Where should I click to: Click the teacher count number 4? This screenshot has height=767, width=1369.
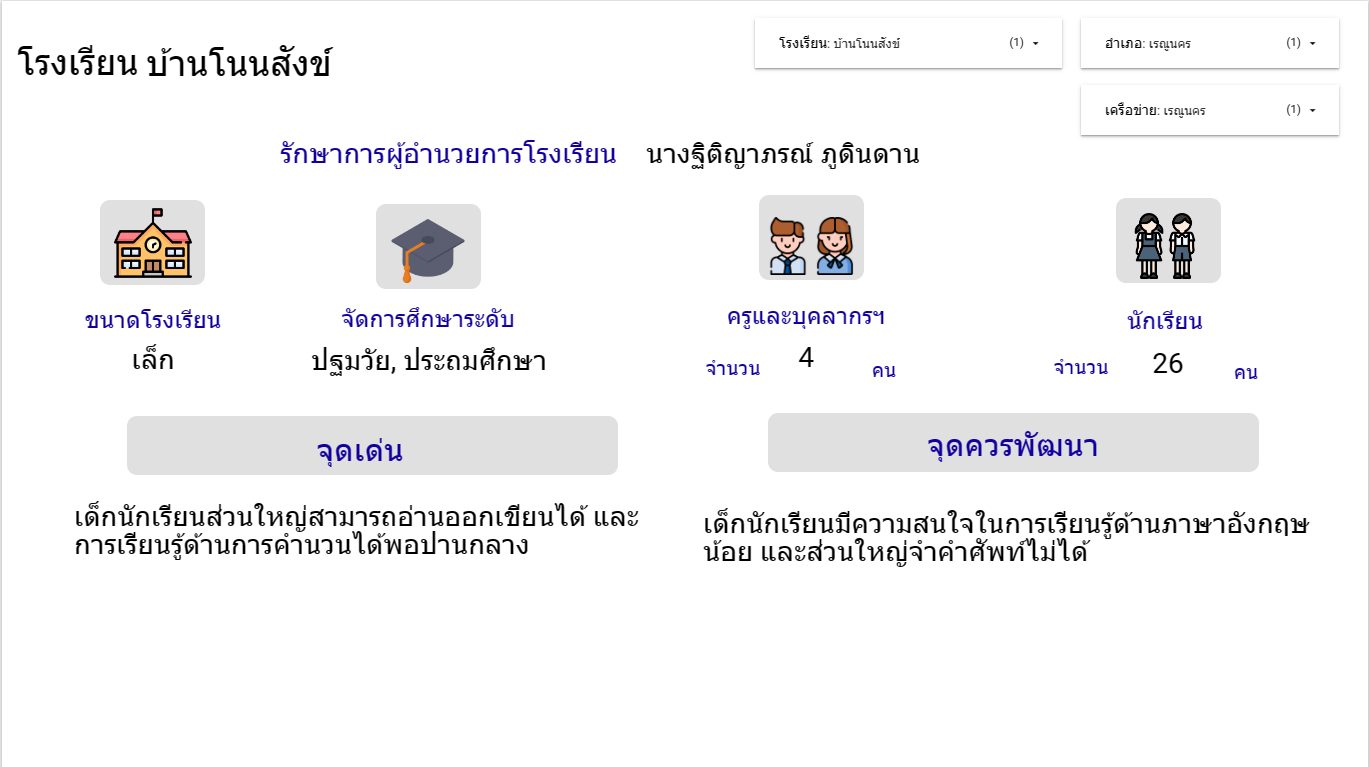pos(806,358)
